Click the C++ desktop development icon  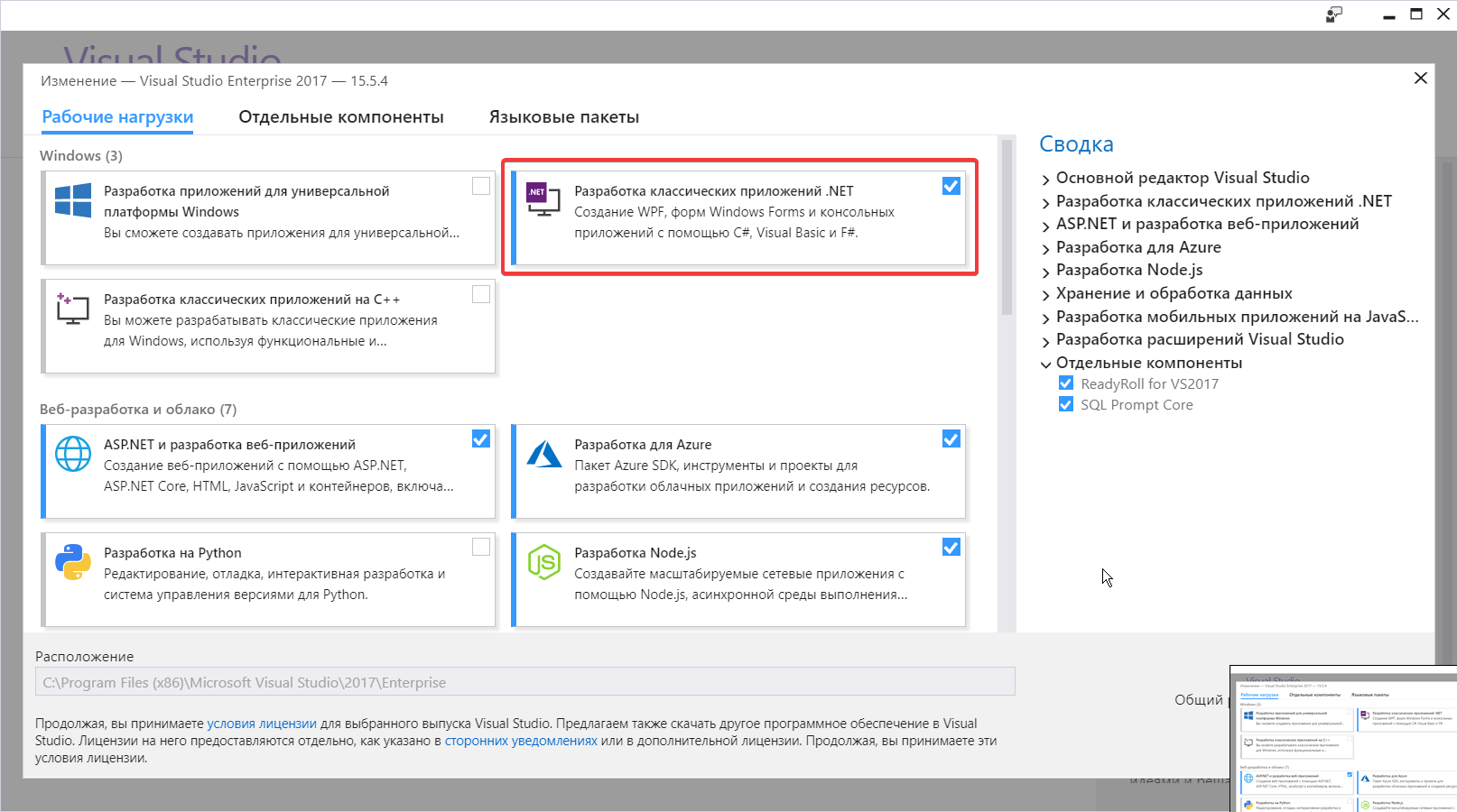click(x=73, y=308)
